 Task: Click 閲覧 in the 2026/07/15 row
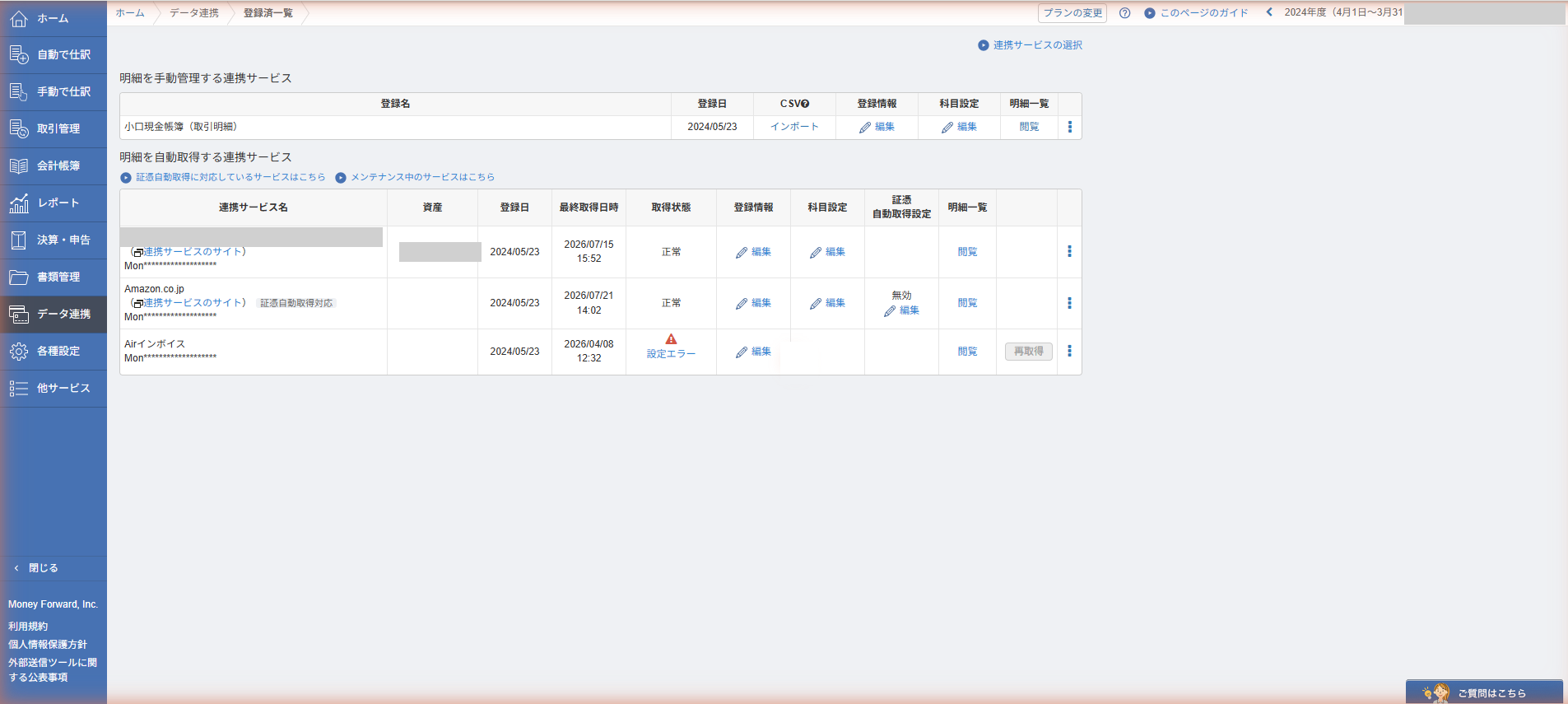tap(967, 252)
